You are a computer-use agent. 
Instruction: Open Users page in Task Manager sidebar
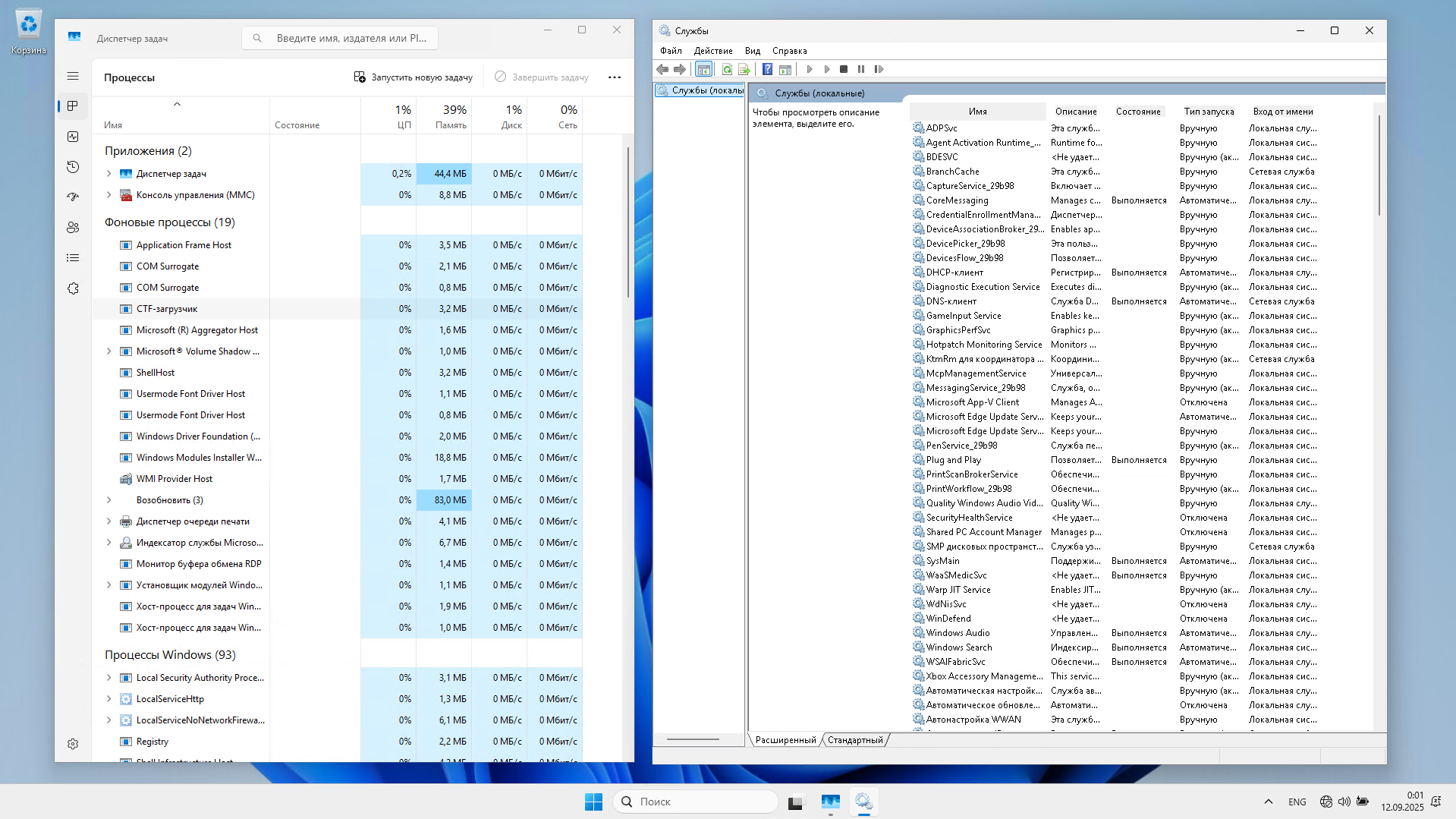pyautogui.click(x=73, y=228)
